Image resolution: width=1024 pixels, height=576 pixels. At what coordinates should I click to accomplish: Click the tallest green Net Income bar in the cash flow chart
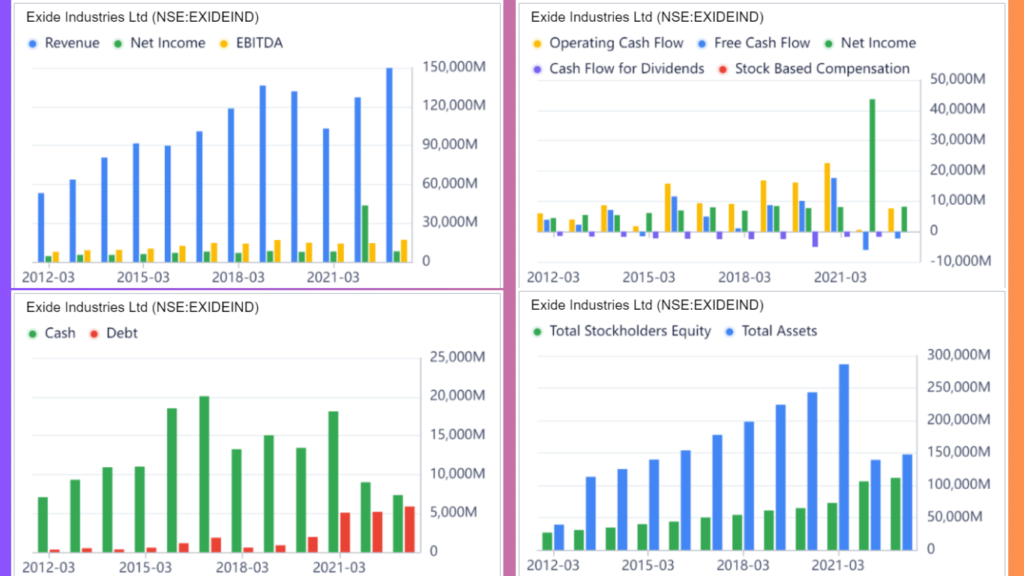[872, 165]
